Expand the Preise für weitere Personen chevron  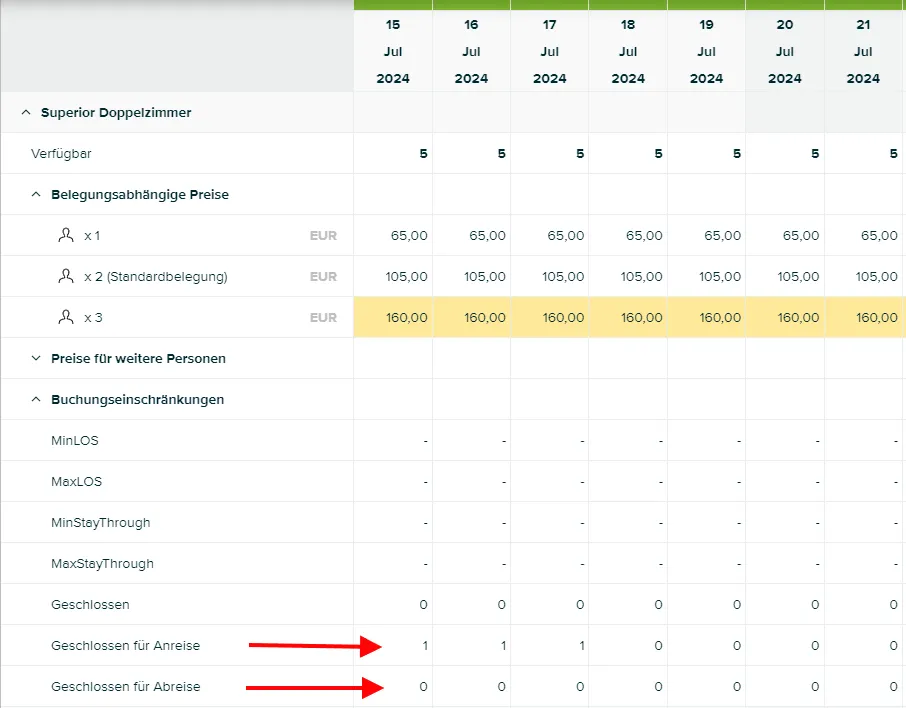36,358
